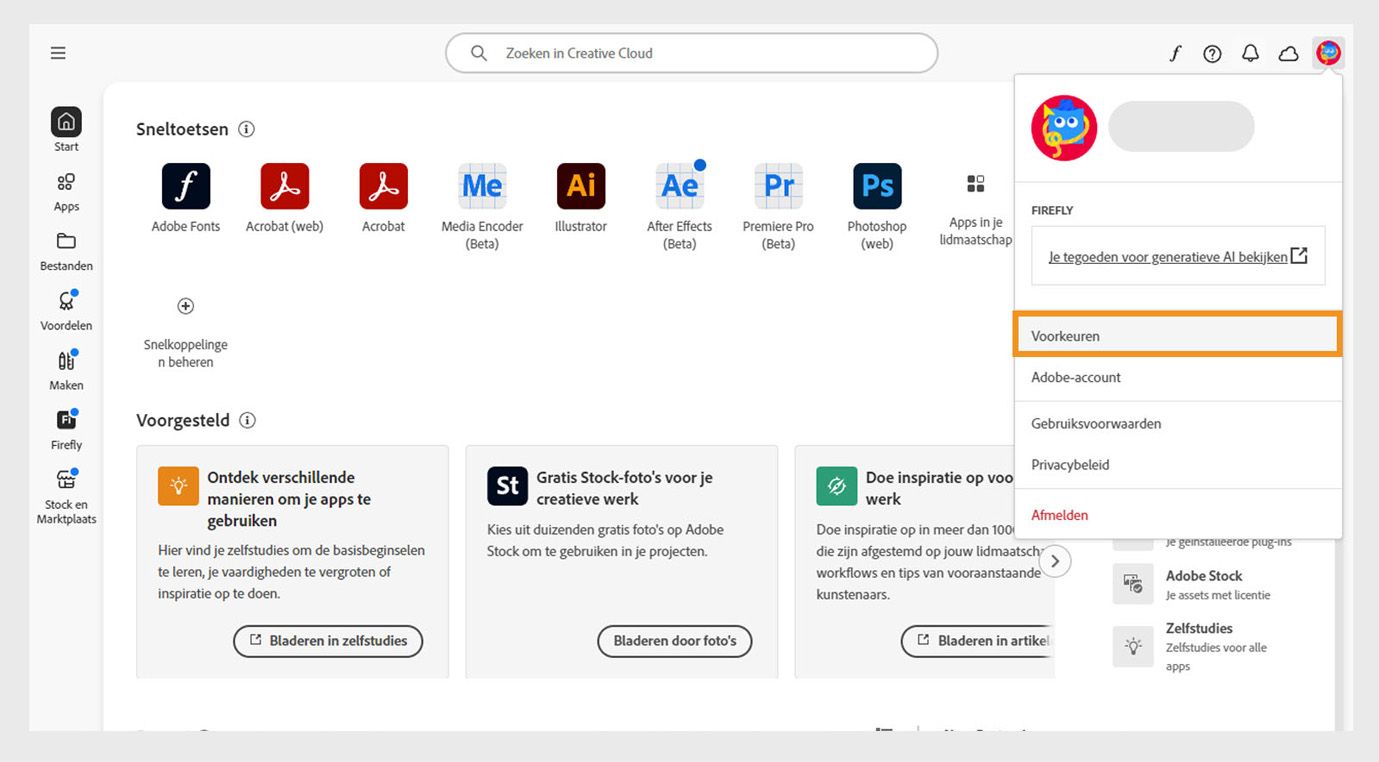
Task: Open fonts icon in top bar
Action: [1175, 54]
